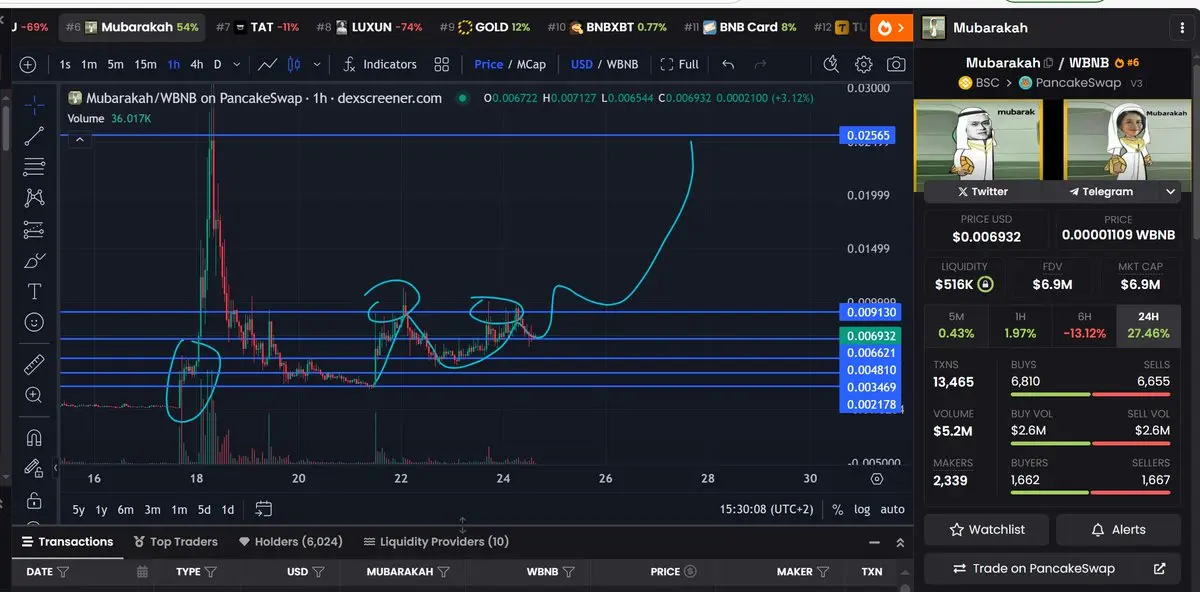Screen dimensions: 1200x592
Task: Toggle stay in drawing mode
Action: tap(34, 468)
